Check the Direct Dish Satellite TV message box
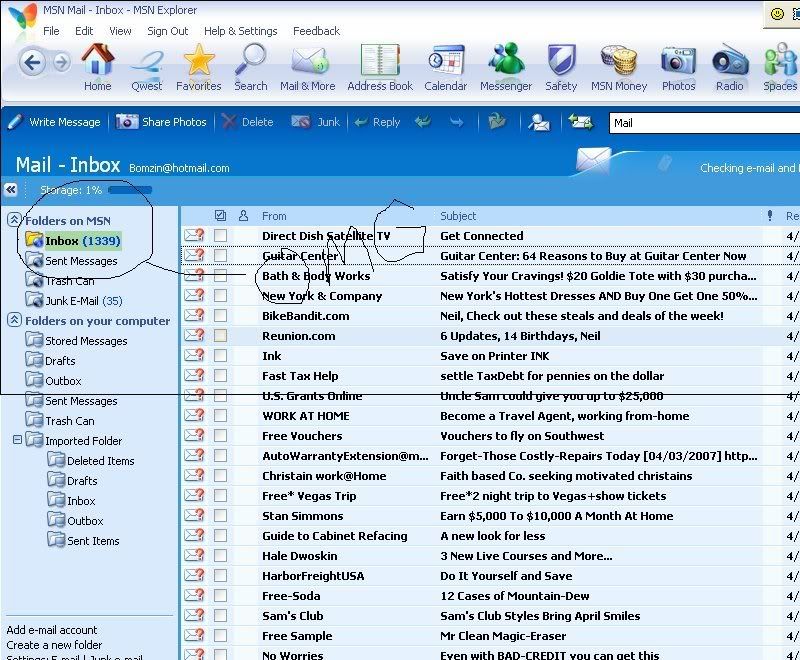This screenshot has width=800, height=660. [x=220, y=236]
